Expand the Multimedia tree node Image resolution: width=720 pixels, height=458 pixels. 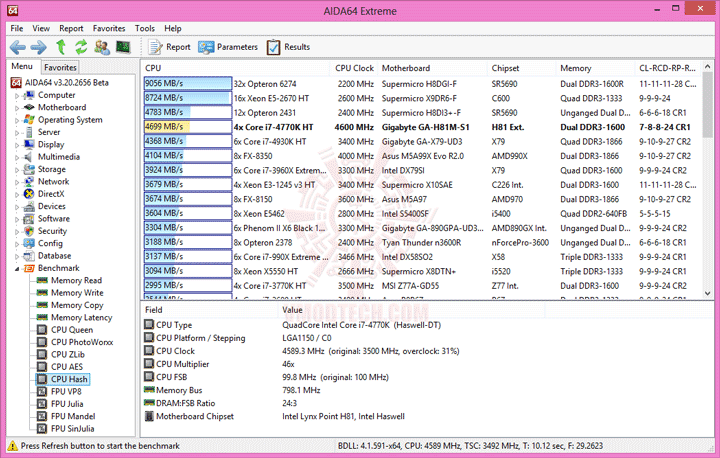[17, 158]
